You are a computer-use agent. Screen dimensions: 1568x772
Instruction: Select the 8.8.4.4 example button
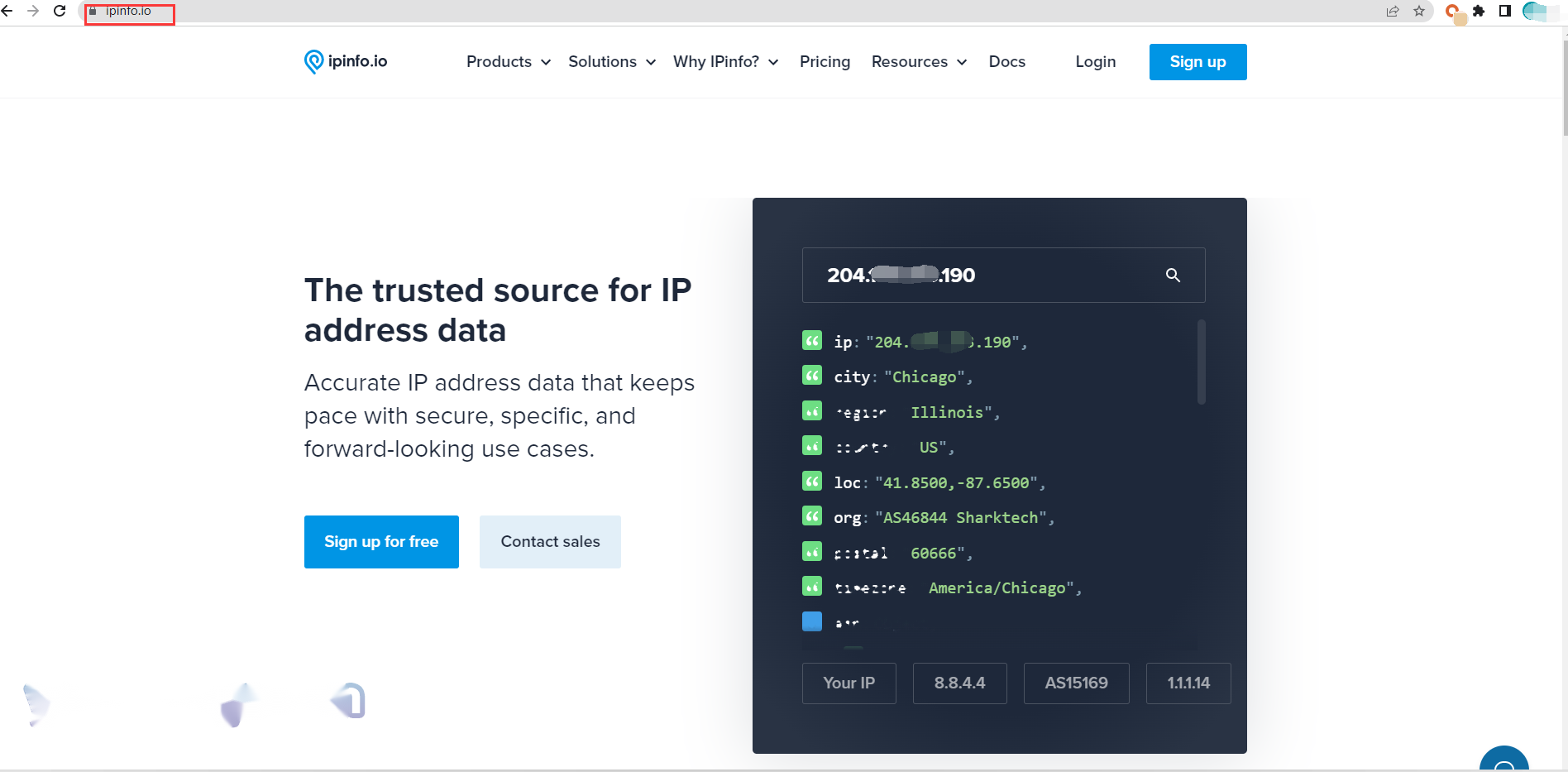click(959, 683)
